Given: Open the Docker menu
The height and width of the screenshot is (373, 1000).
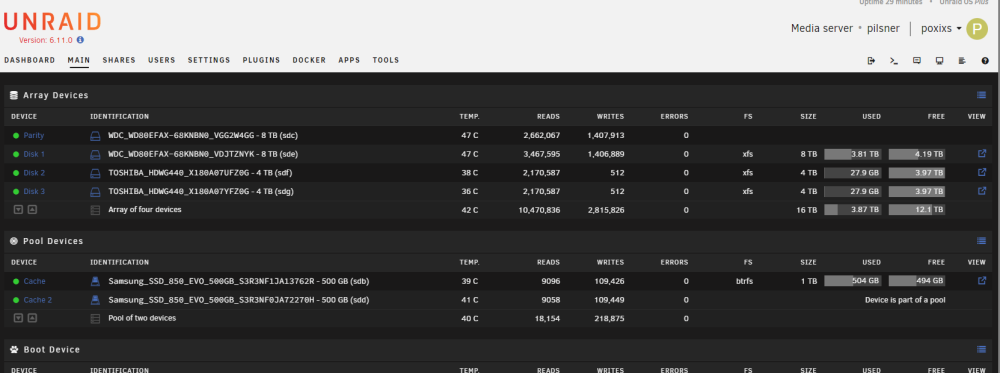Looking at the screenshot, I should 309,61.
